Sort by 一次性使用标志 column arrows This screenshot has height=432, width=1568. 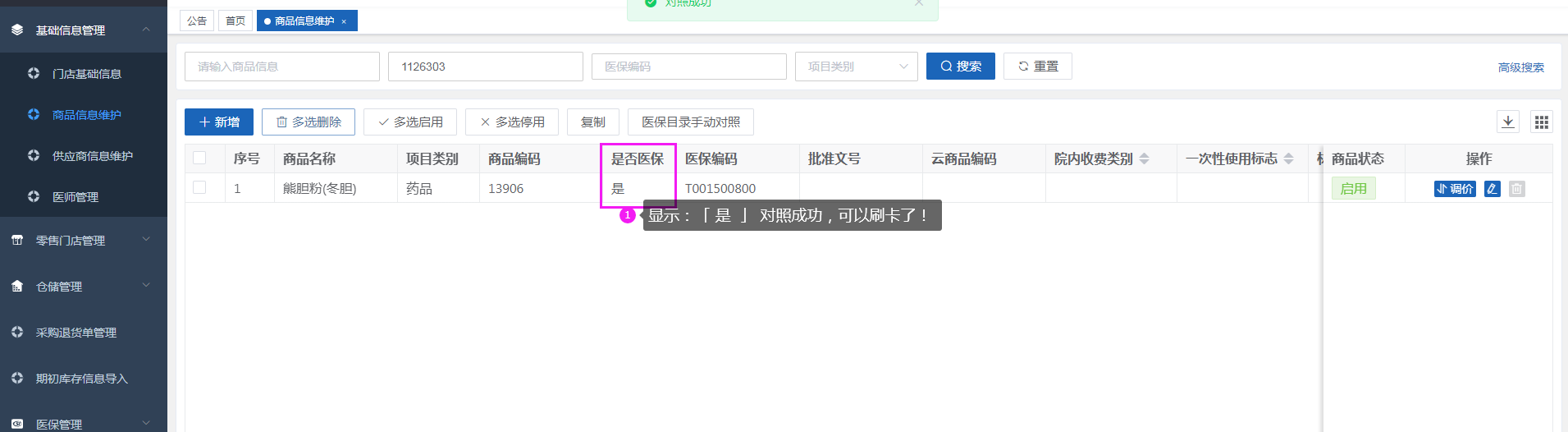tap(1288, 159)
